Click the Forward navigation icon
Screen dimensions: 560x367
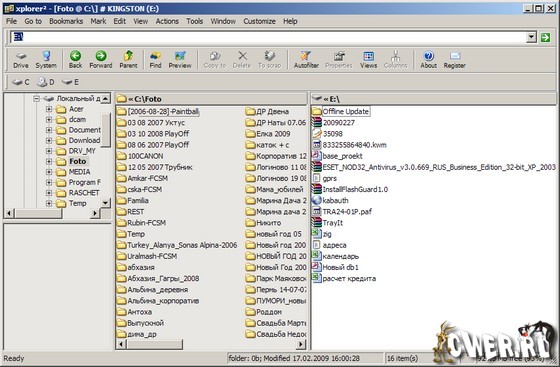(101, 60)
